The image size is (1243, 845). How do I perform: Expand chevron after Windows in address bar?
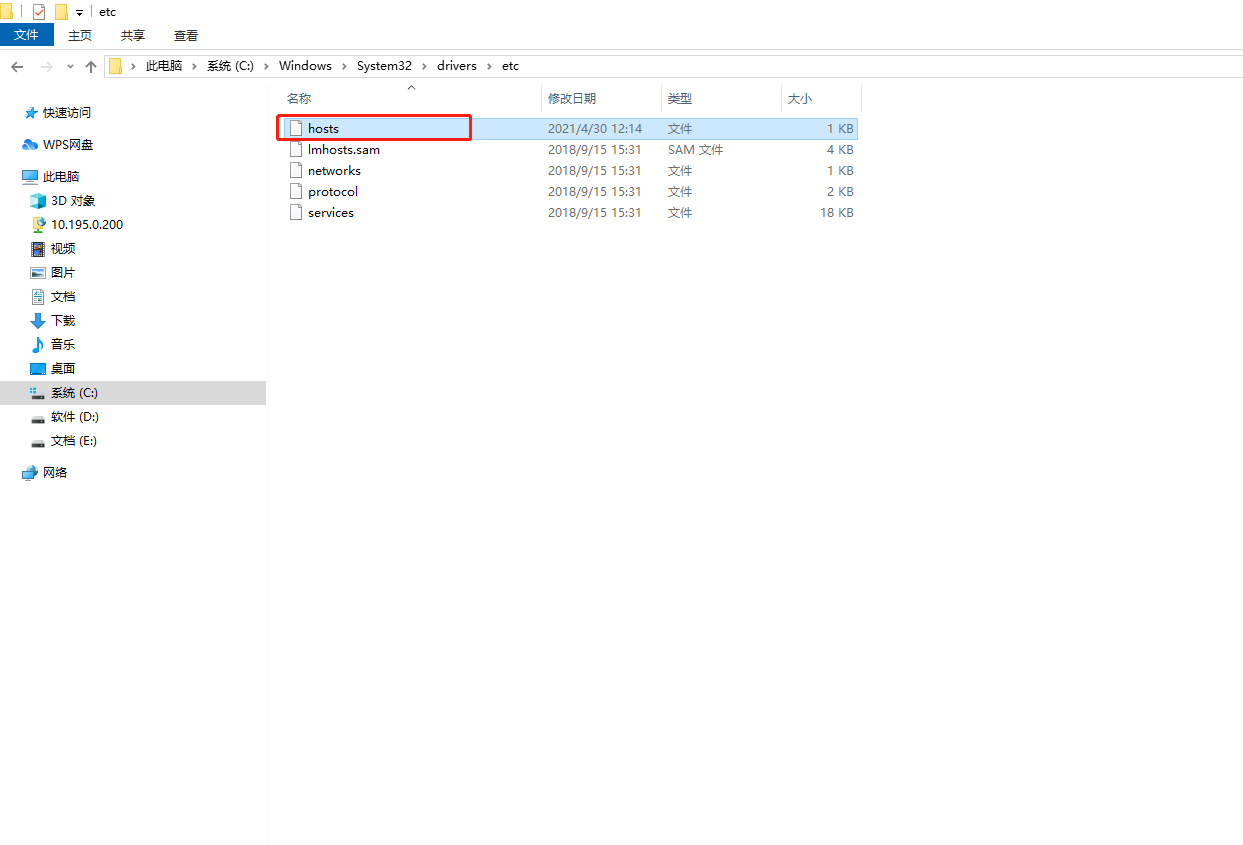click(345, 66)
